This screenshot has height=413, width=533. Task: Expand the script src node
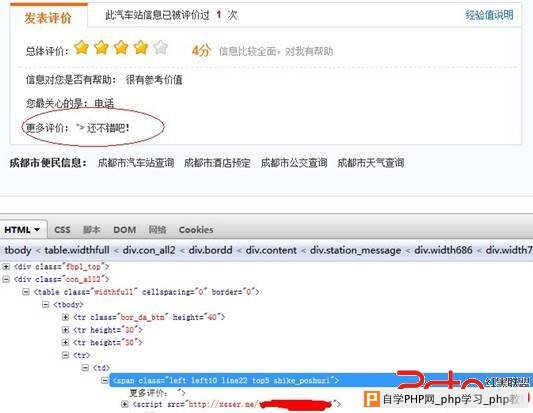[x=125, y=404]
